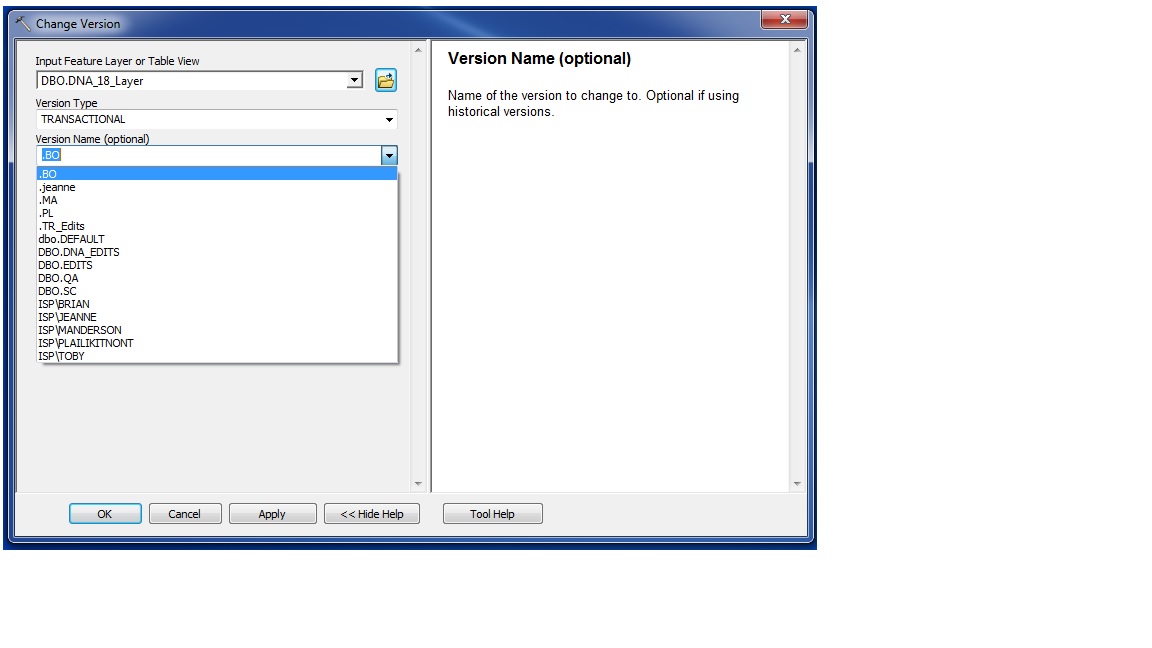Confirm with the OK button
The width and height of the screenshot is (1152, 648).
point(105,514)
